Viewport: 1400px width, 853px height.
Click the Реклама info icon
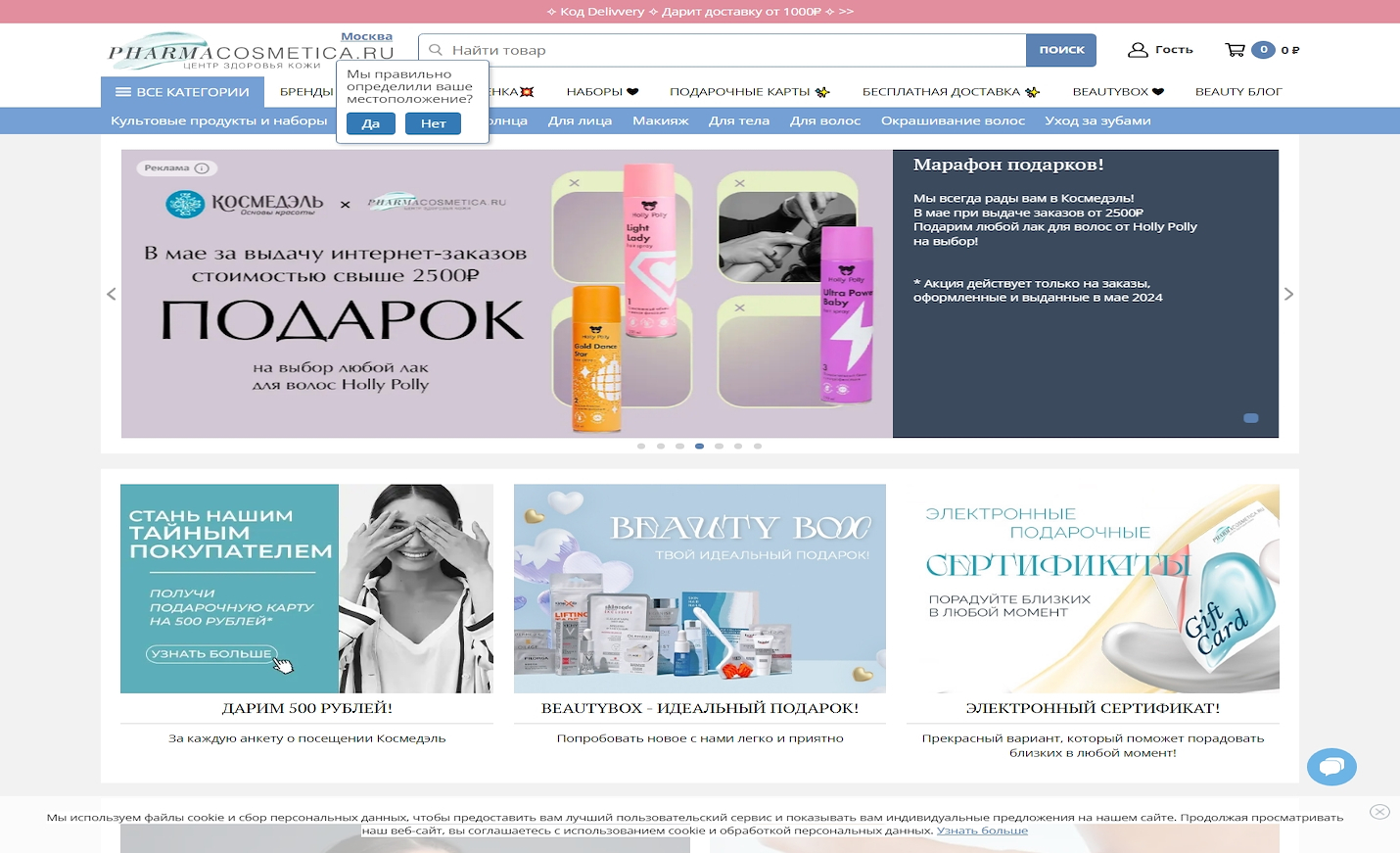pyautogui.click(x=202, y=168)
